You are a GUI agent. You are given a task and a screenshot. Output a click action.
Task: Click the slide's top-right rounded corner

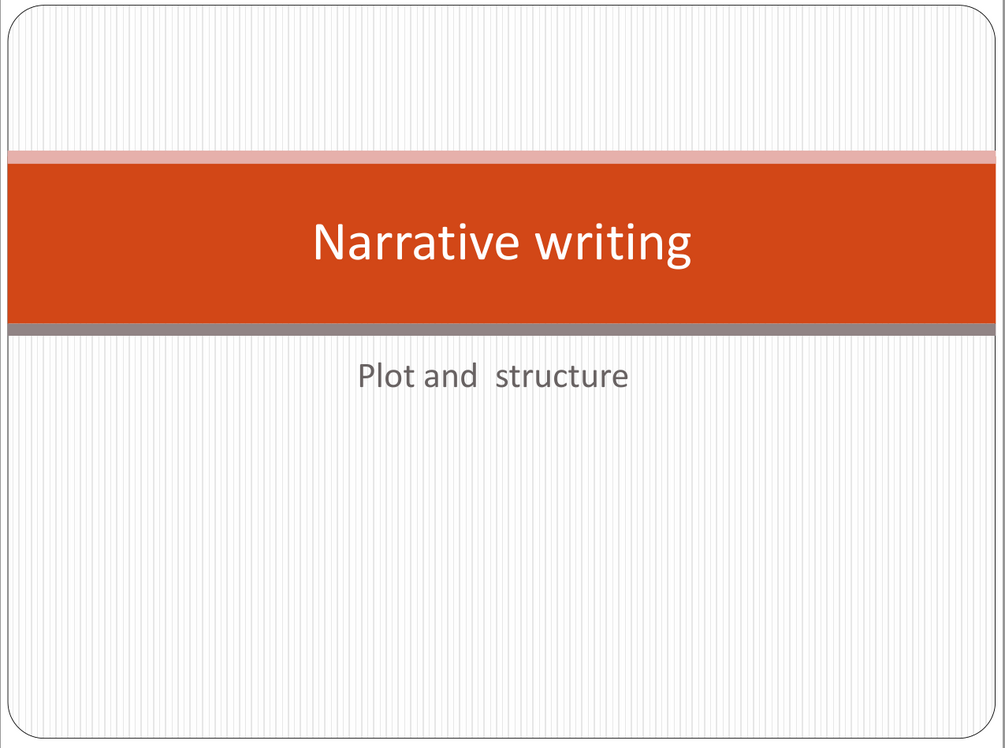989,14
